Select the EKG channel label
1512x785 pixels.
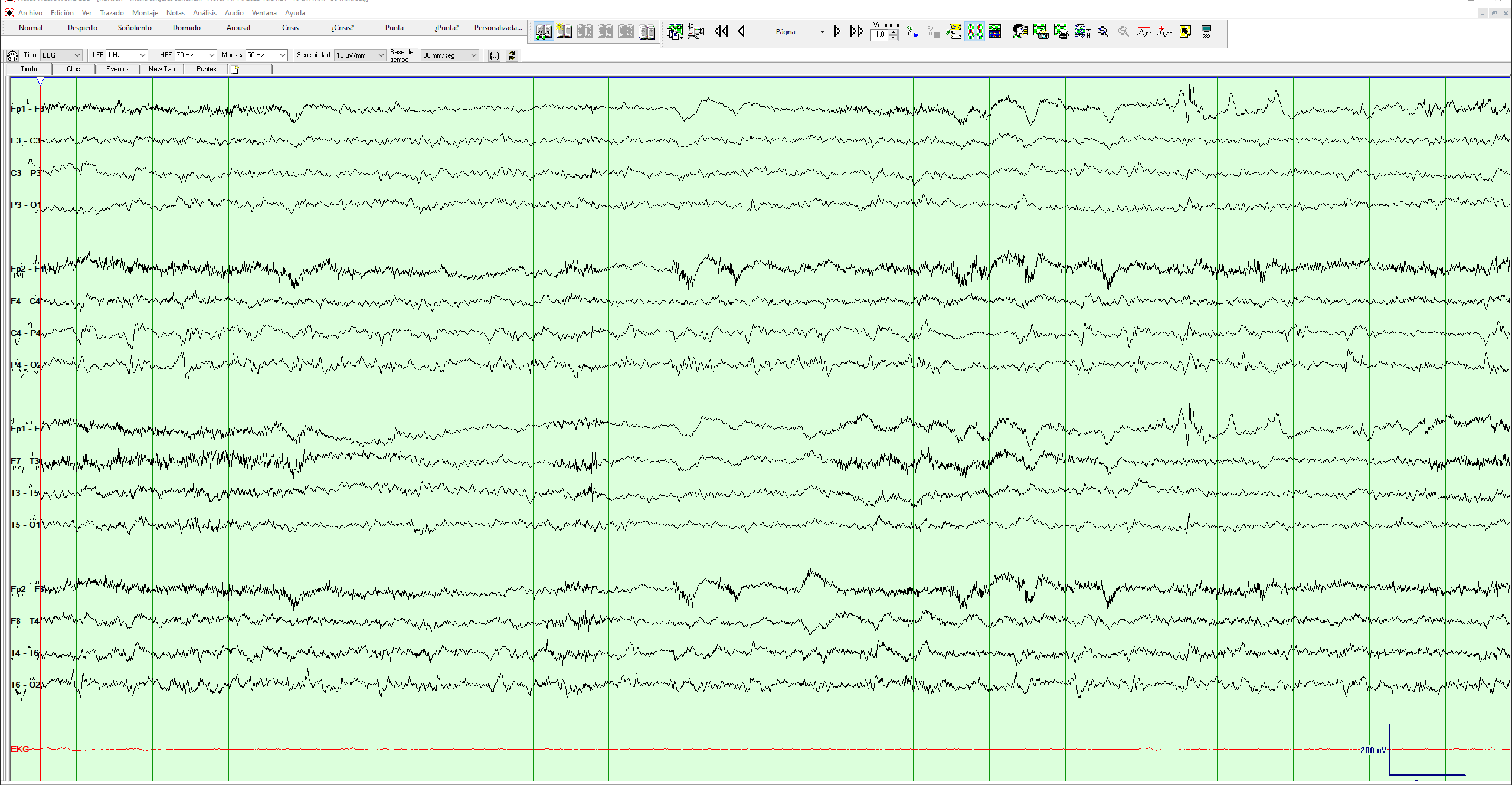(x=19, y=749)
